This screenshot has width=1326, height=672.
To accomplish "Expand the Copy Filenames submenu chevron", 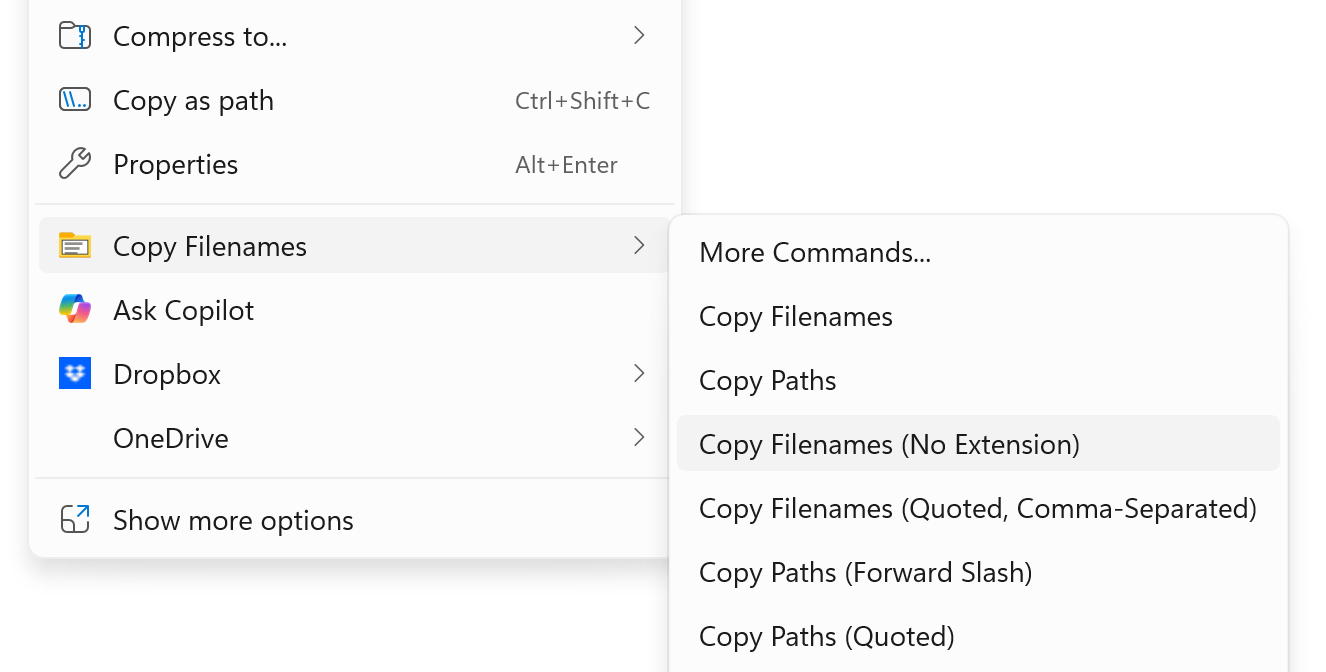I will 638,245.
